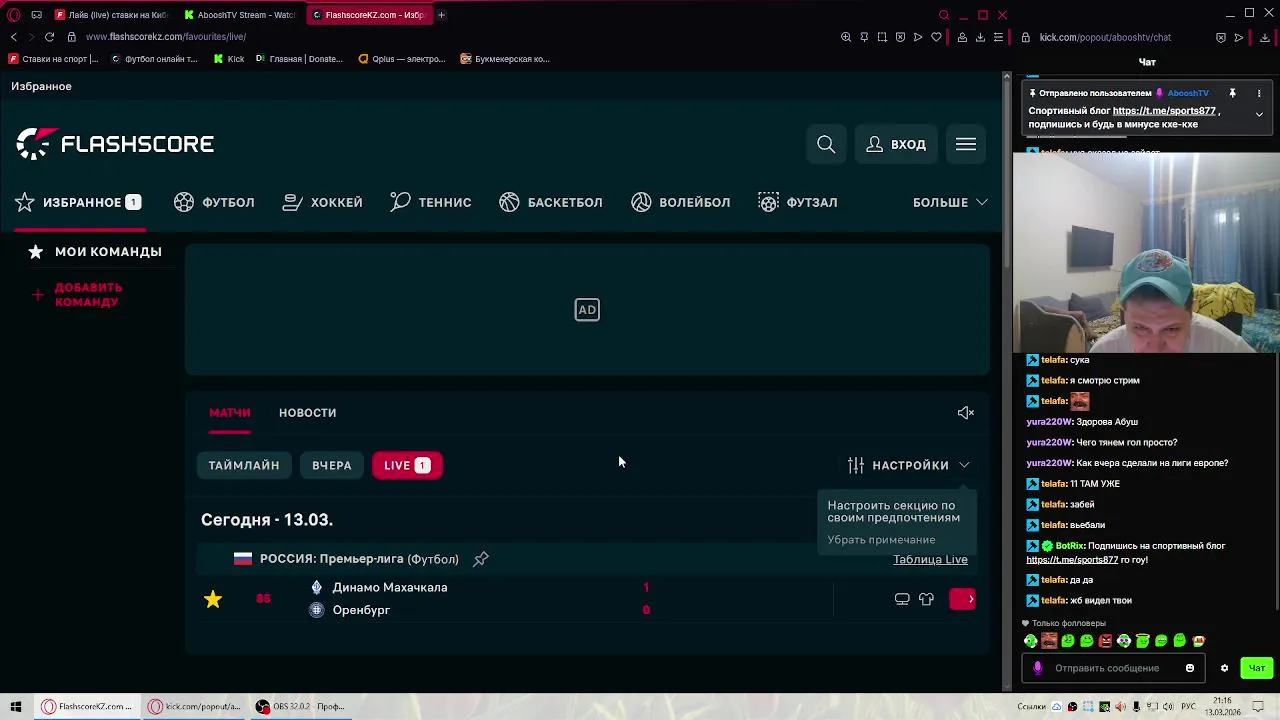Open the TV broadcast icon for the match
The width and height of the screenshot is (1280, 720).
[x=902, y=599]
